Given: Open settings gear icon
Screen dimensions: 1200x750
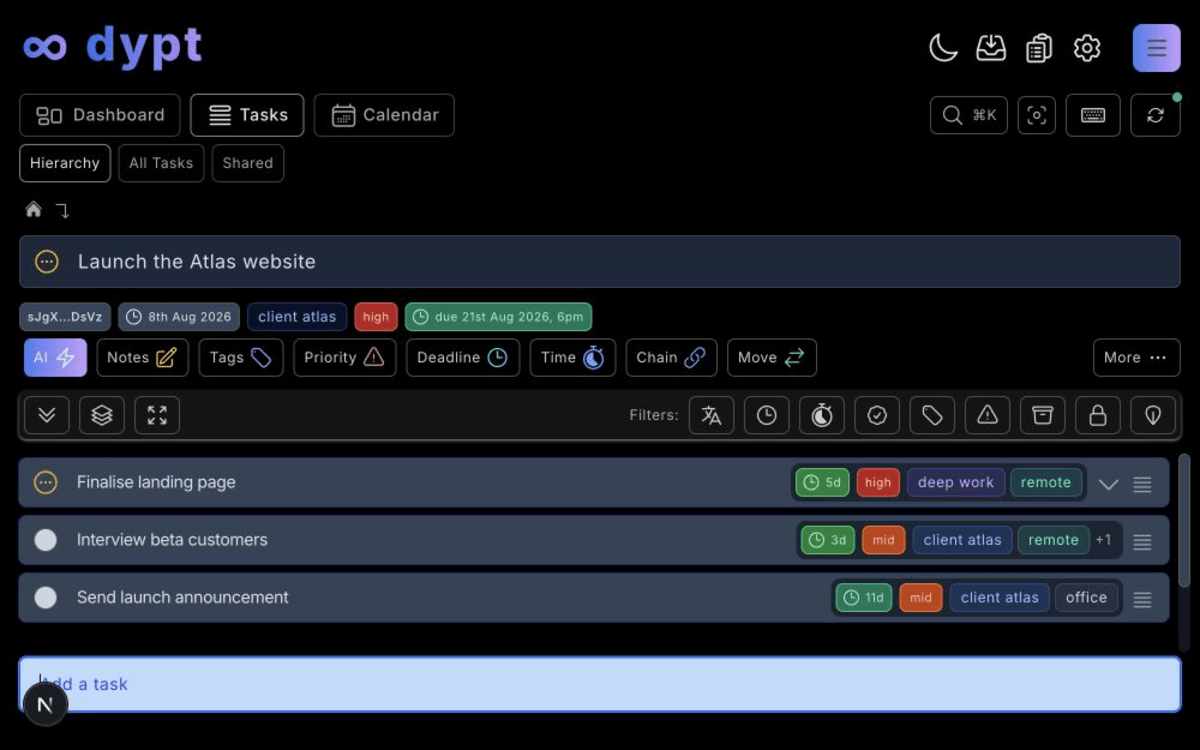Looking at the screenshot, I should click(1087, 47).
